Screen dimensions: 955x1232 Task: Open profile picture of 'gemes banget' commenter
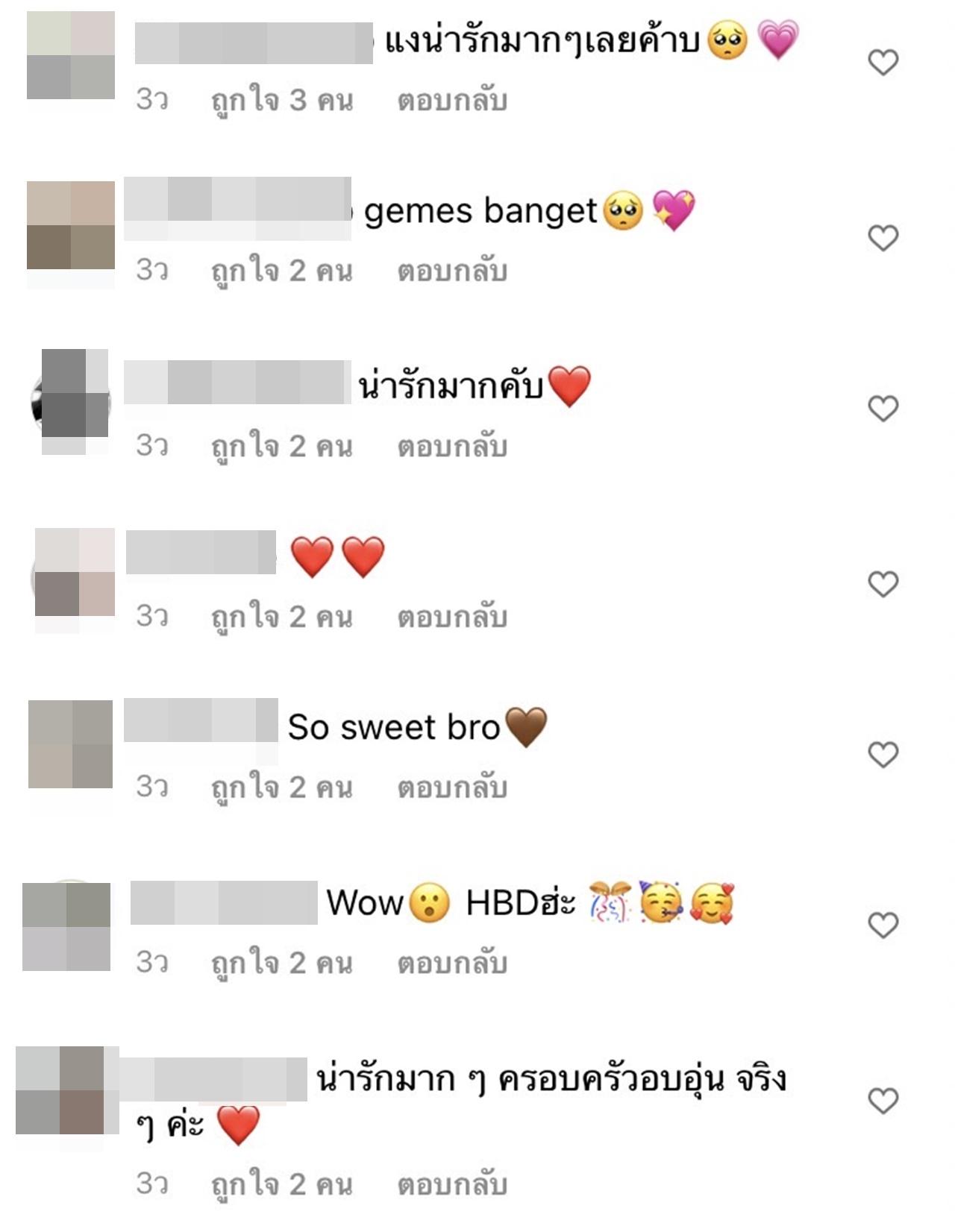(71, 225)
